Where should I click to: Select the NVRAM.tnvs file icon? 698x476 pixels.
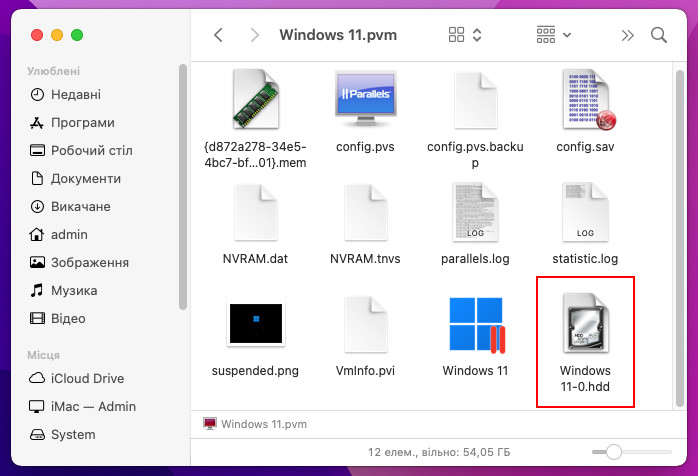click(365, 212)
